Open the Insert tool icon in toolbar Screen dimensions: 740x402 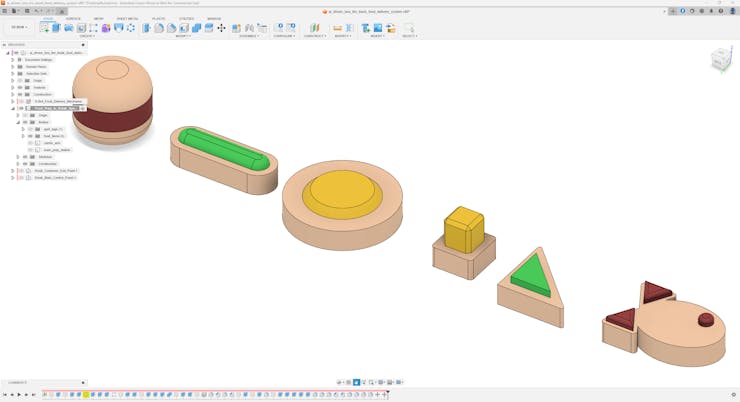coord(366,28)
